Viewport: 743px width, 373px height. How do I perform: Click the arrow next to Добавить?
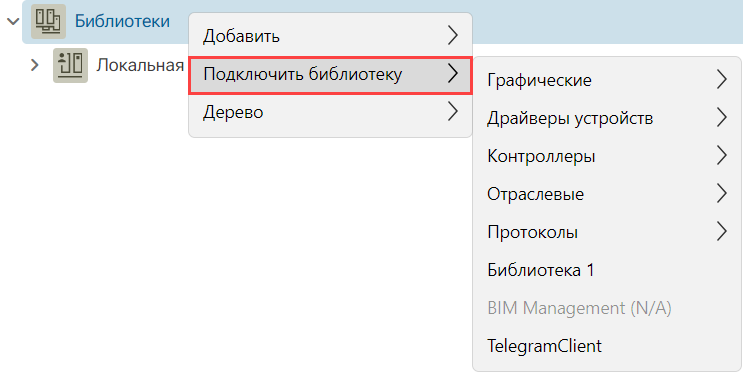(x=453, y=36)
